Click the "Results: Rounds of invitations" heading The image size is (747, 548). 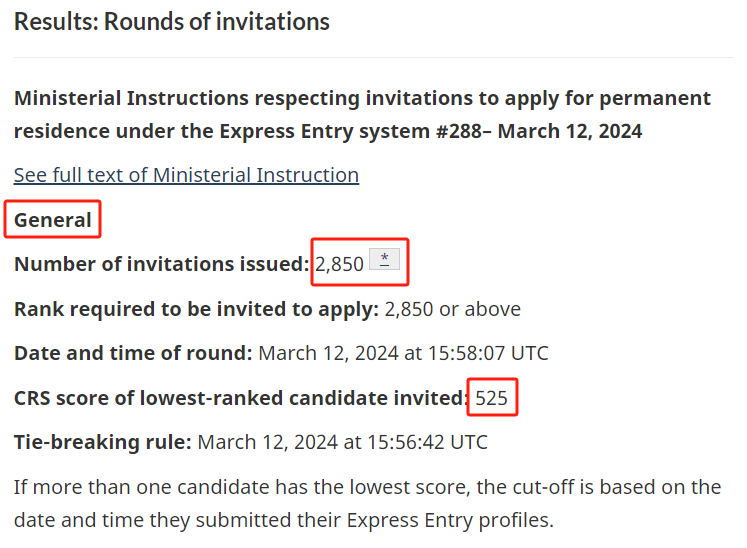[x=171, y=21]
